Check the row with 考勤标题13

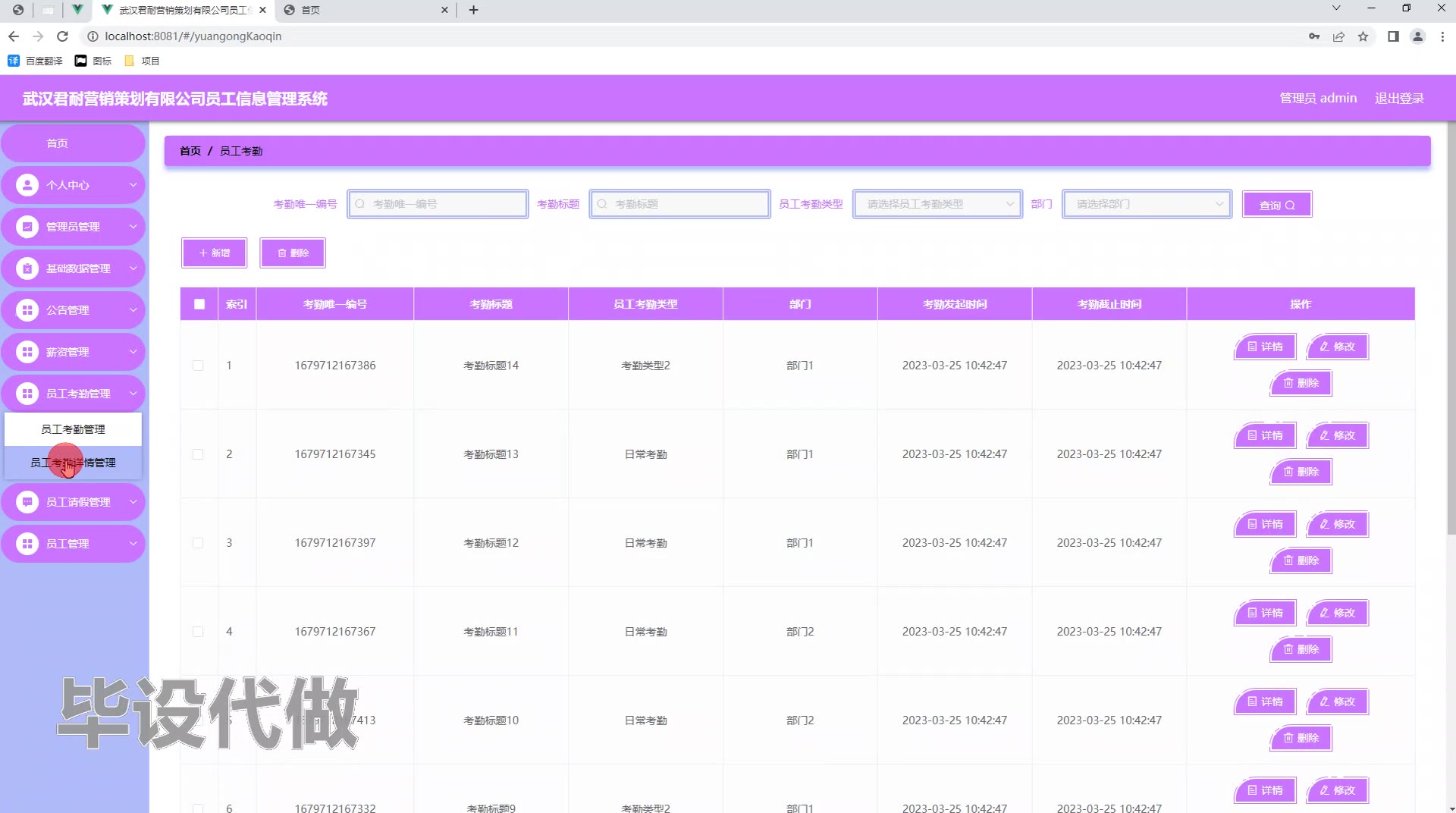click(x=198, y=454)
